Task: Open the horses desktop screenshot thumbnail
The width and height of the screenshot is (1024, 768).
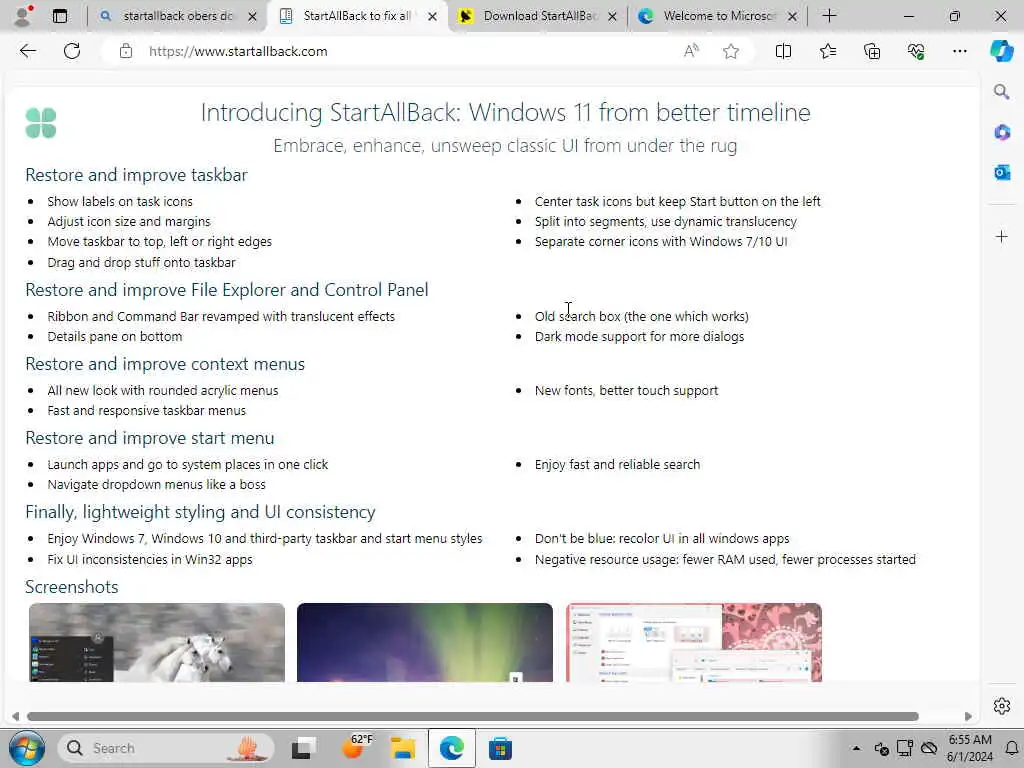Action: pos(157,642)
